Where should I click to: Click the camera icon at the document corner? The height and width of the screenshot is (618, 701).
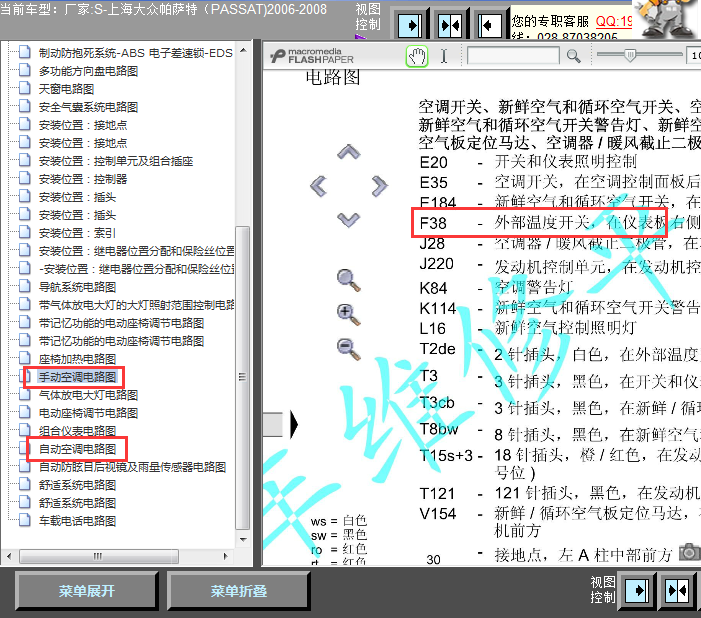(689, 552)
